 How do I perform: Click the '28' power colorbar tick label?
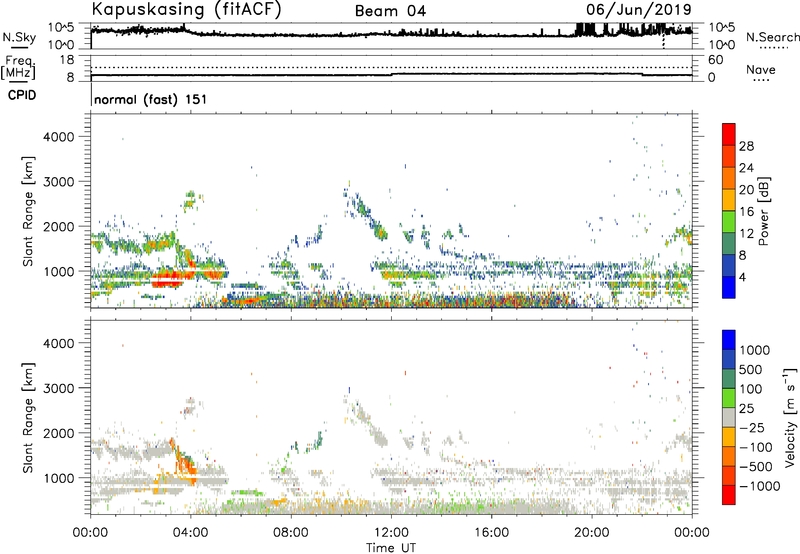click(746, 146)
